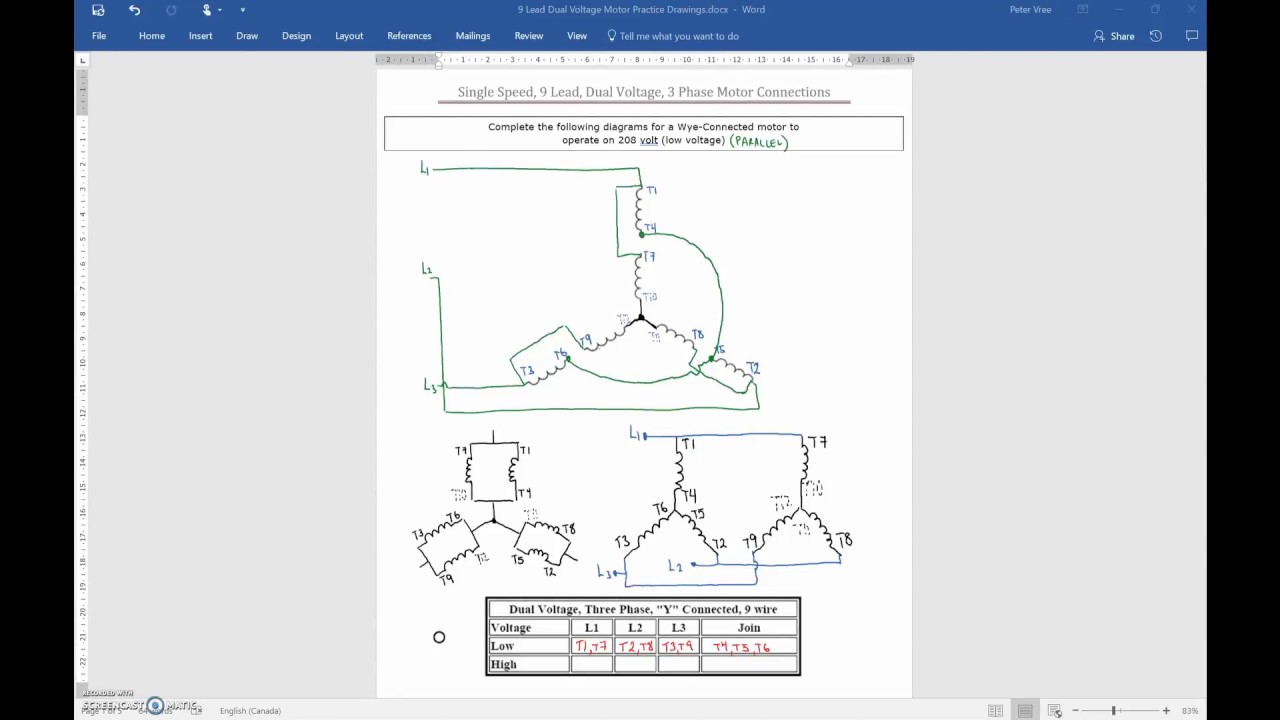
Task: Open the References ribbon tab
Action: click(409, 36)
